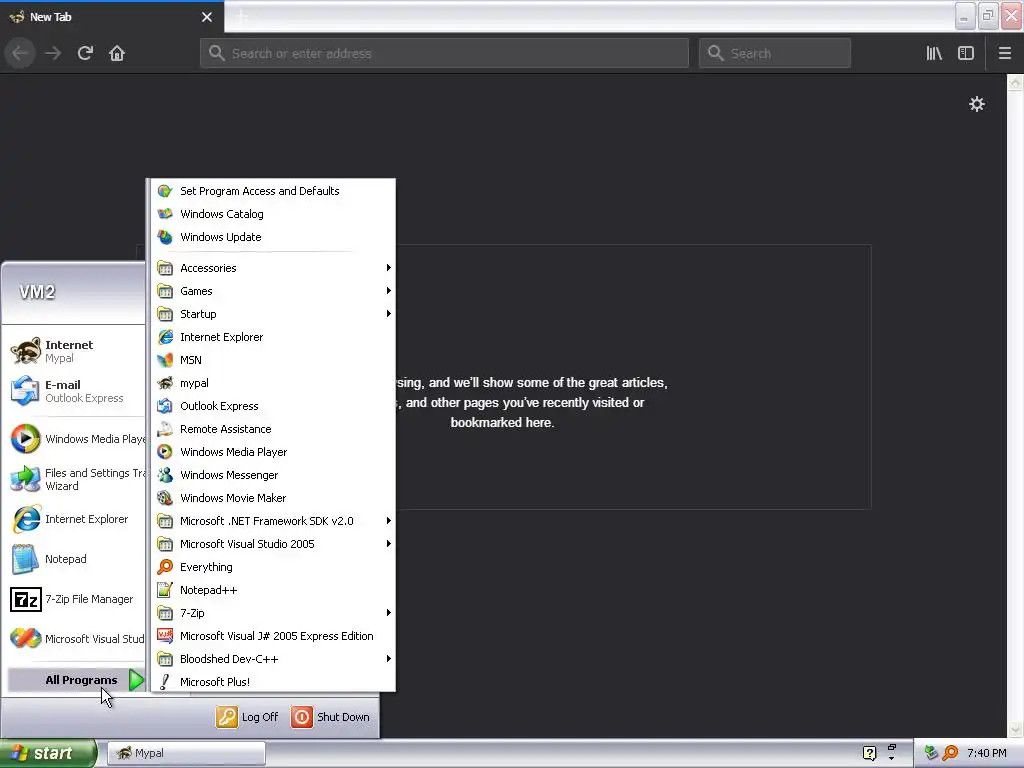Open Windows Messenger
The height and width of the screenshot is (768, 1024).
point(273,475)
